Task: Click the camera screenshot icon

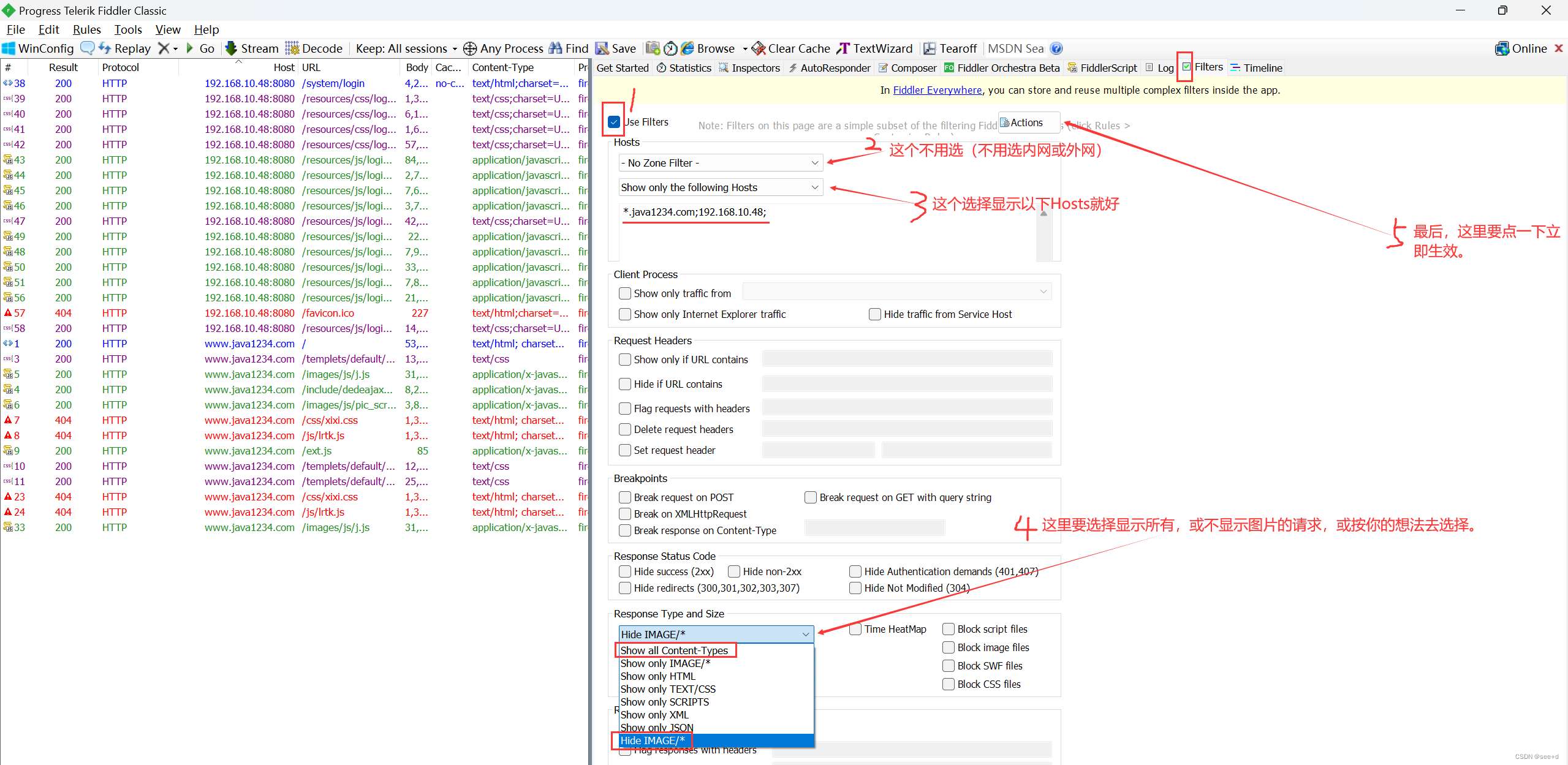Action: coord(653,48)
